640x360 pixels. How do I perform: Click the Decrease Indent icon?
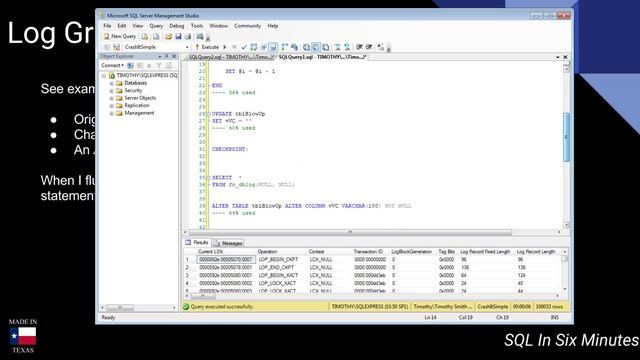[x=359, y=47]
